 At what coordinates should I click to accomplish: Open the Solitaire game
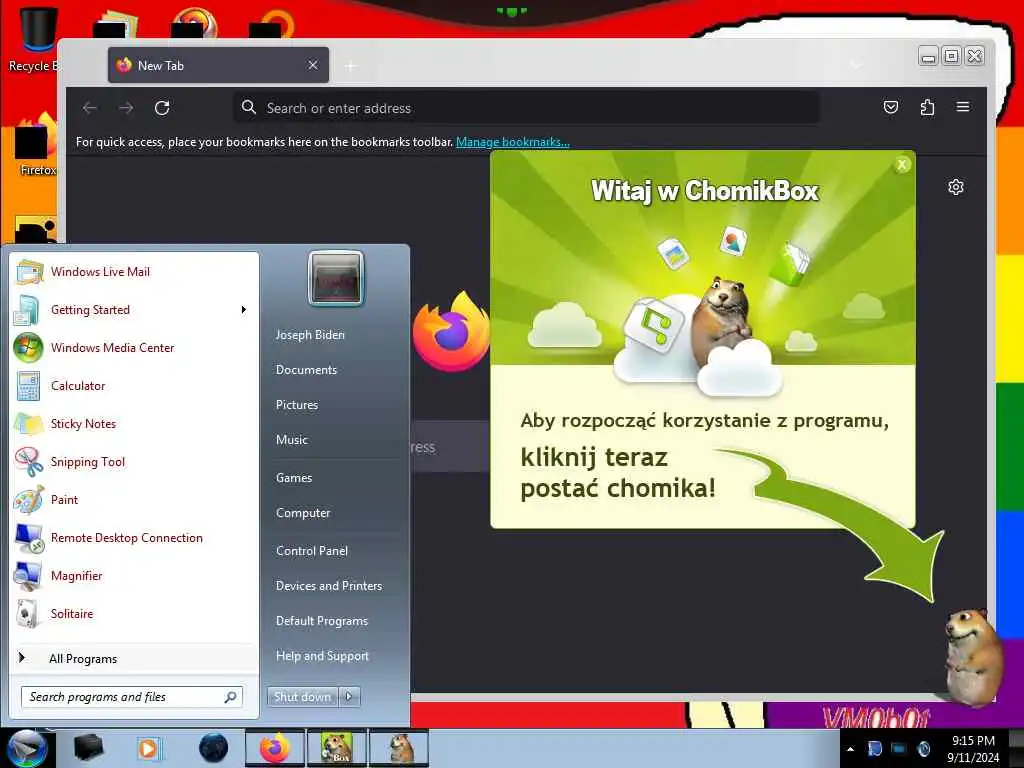[x=72, y=613]
